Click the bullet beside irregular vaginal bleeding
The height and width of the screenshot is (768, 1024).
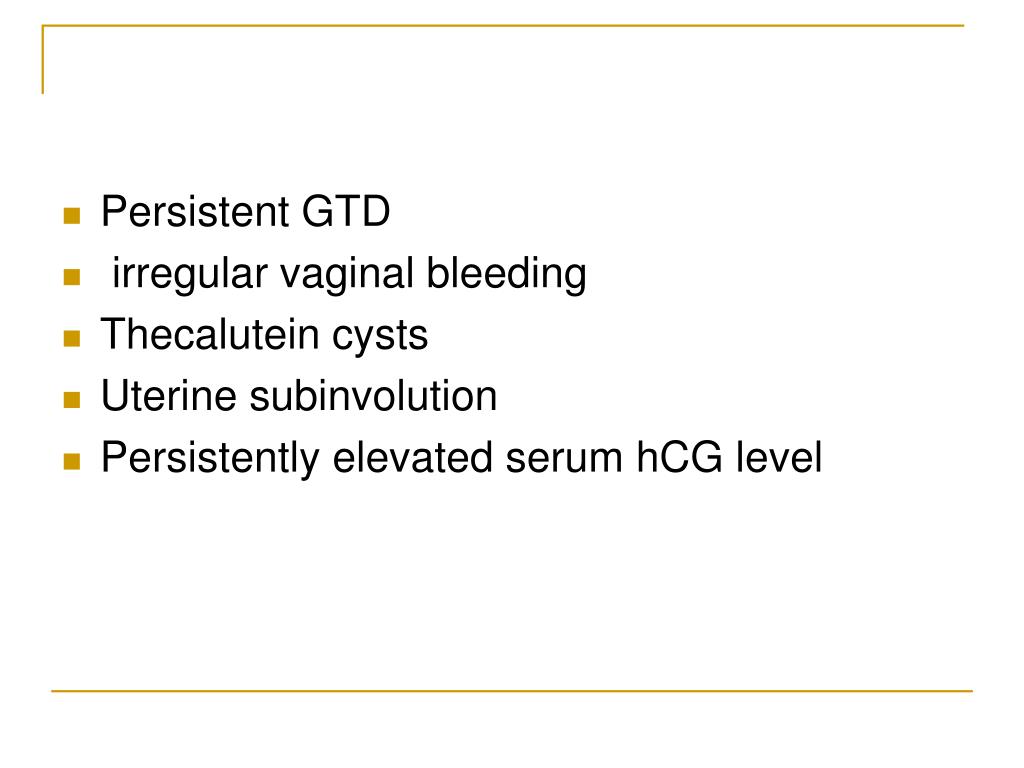pyautogui.click(x=72, y=277)
